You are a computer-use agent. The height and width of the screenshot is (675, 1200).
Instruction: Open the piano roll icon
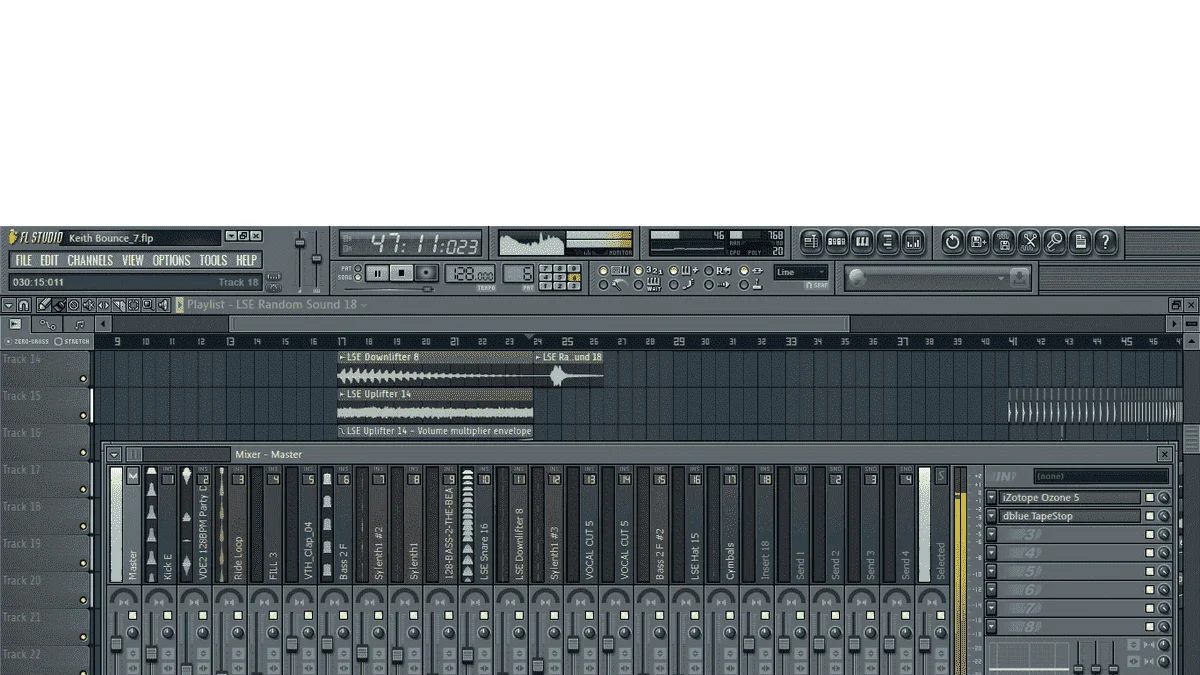pos(862,242)
